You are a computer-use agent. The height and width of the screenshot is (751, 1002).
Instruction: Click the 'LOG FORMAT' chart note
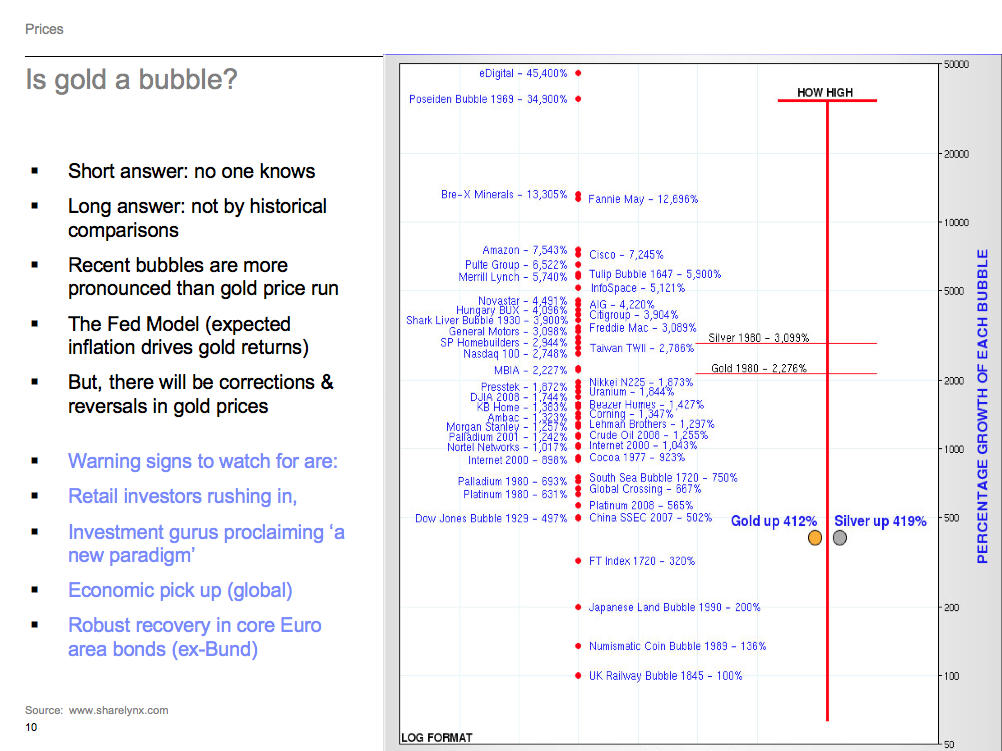click(436, 738)
